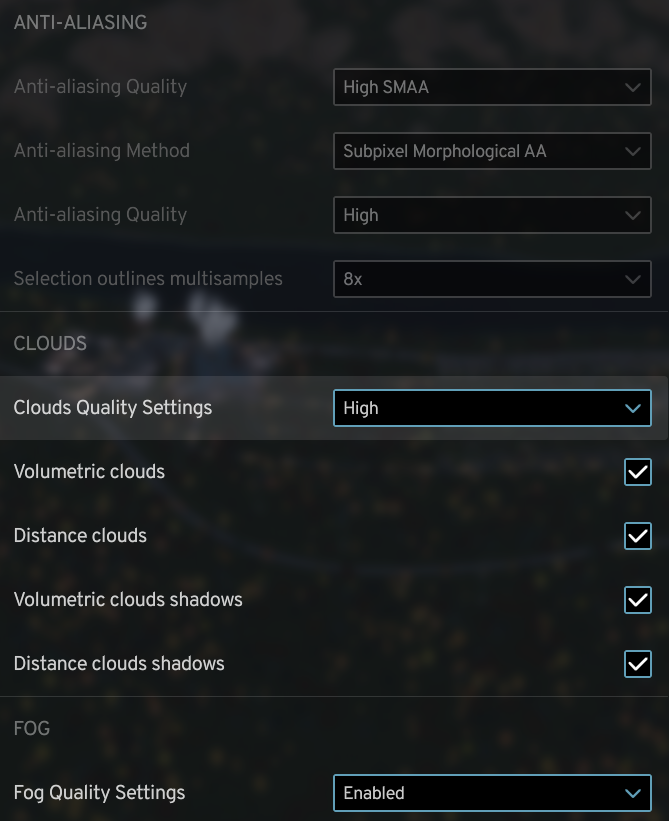Screen dimensions: 669x821
Task: Uncheck the Volumetric clouds checkbox
Action: [x=637, y=472]
